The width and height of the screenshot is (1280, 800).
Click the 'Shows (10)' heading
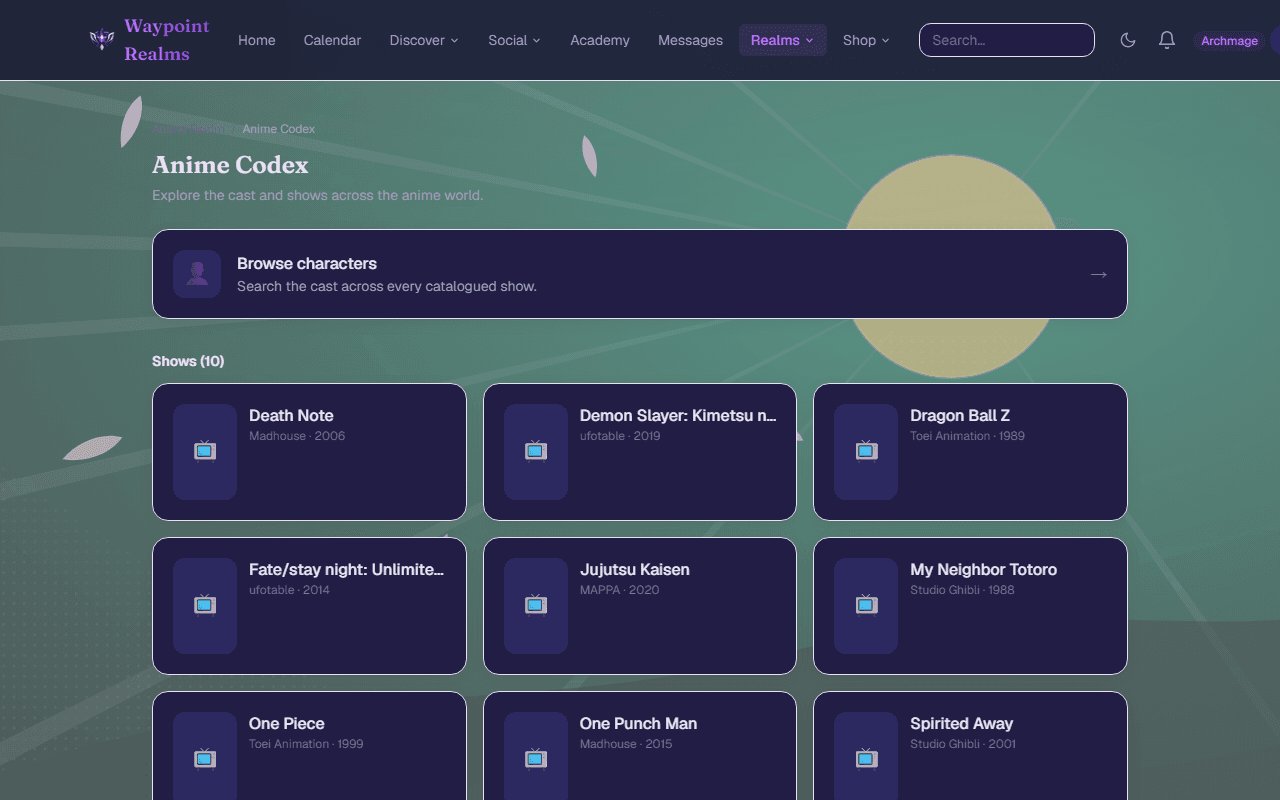coord(188,361)
